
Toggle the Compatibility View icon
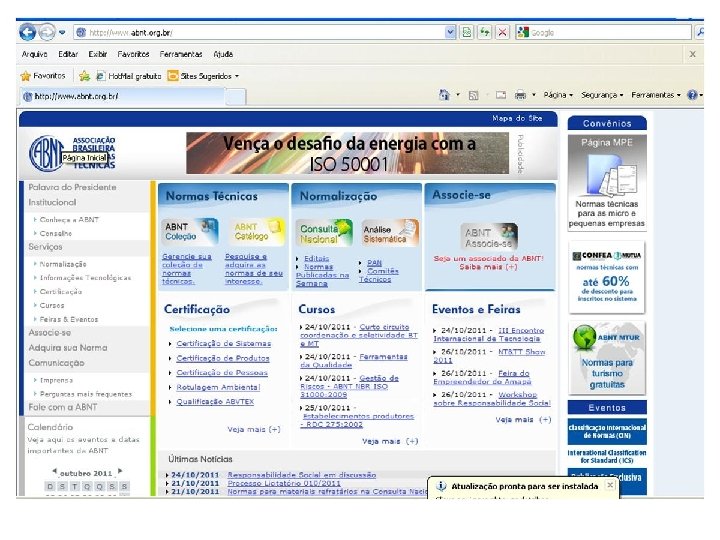[x=467, y=32]
